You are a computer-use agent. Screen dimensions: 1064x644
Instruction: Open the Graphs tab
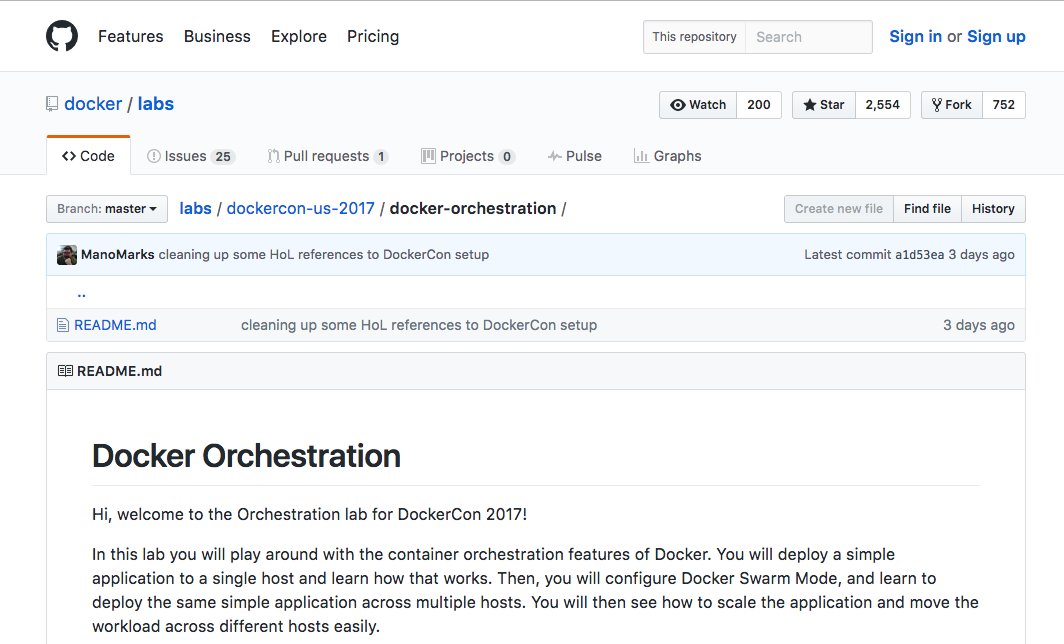[x=668, y=156]
